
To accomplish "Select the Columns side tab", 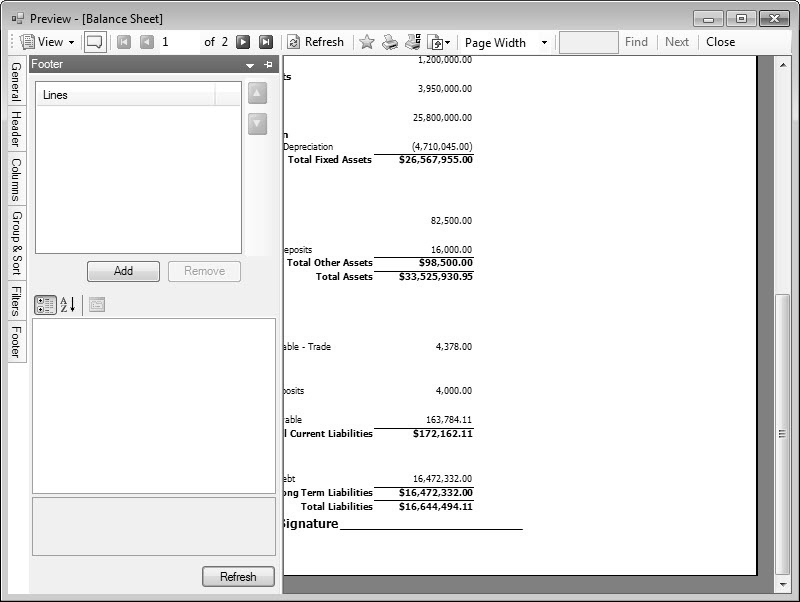I will [x=15, y=180].
